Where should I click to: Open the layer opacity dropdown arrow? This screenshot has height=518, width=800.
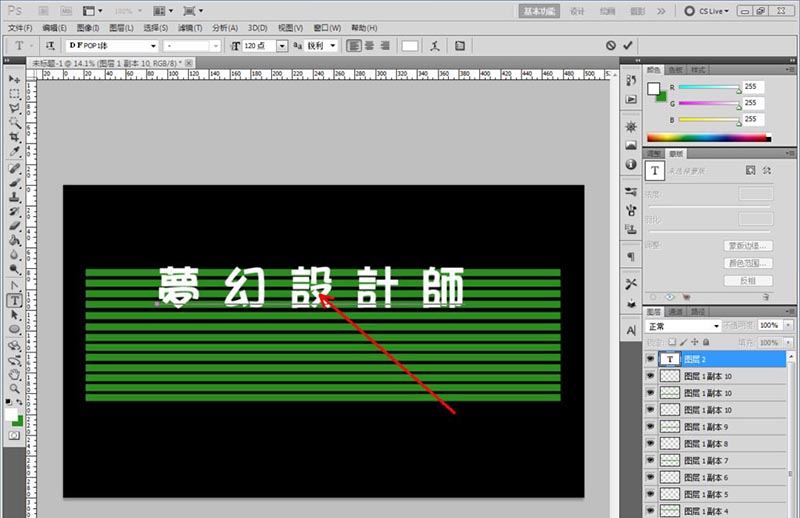[789, 326]
